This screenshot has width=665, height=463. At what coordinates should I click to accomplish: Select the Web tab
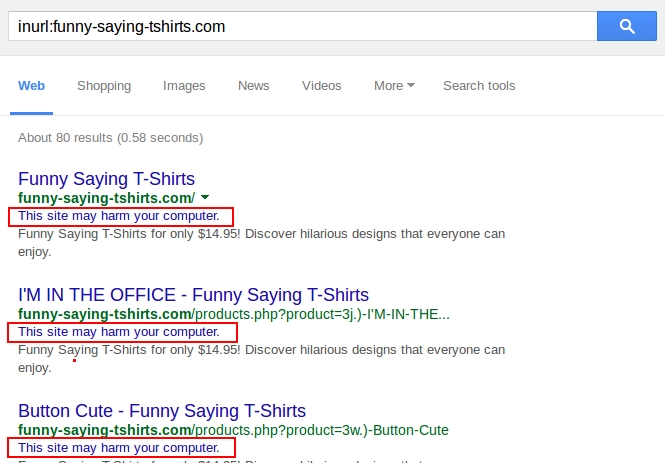tap(31, 86)
